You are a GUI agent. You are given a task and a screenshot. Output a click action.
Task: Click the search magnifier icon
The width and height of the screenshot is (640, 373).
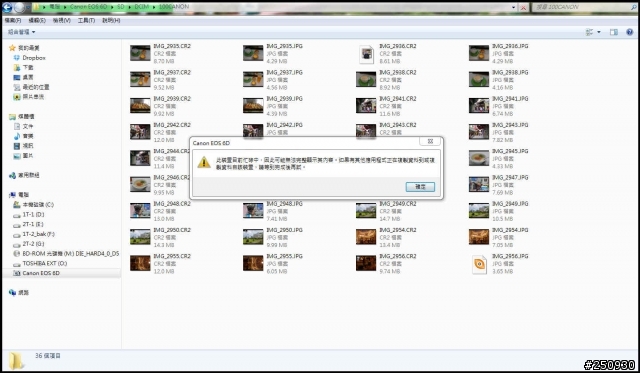pos(633,7)
